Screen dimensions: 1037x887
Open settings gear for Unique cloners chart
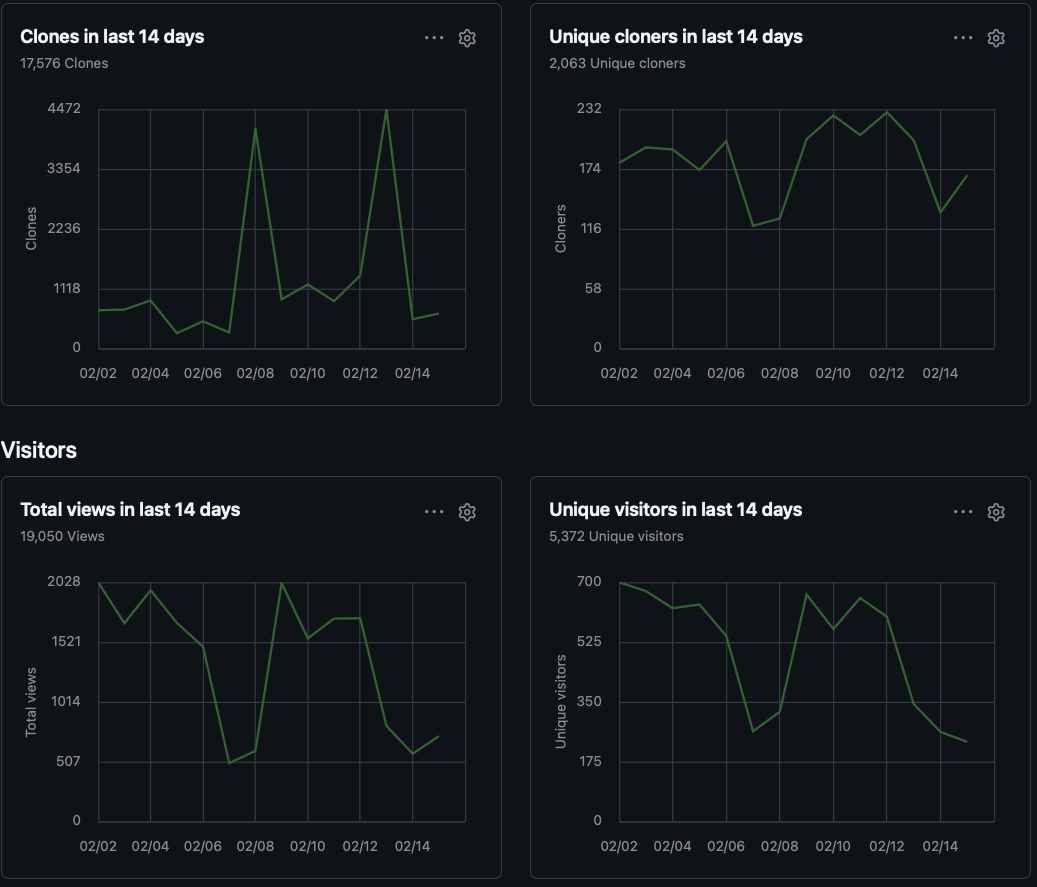[x=996, y=38]
